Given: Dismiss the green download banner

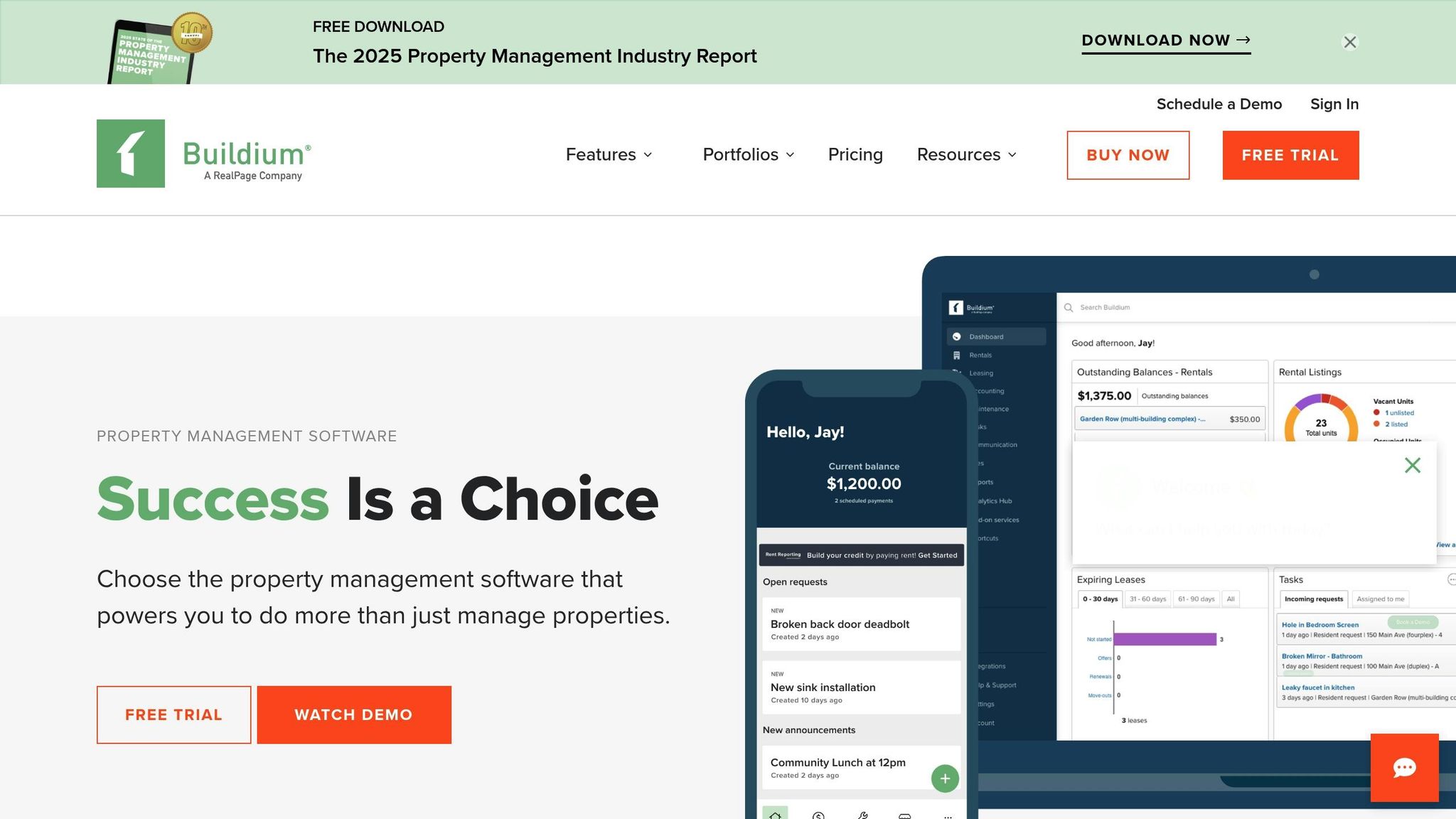Looking at the screenshot, I should 1349,42.
